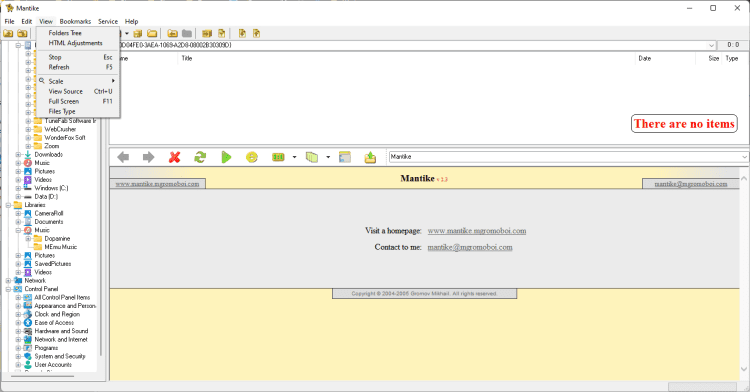Open the Service menu
Viewport: 750px width, 392px height.
pyautogui.click(x=108, y=22)
